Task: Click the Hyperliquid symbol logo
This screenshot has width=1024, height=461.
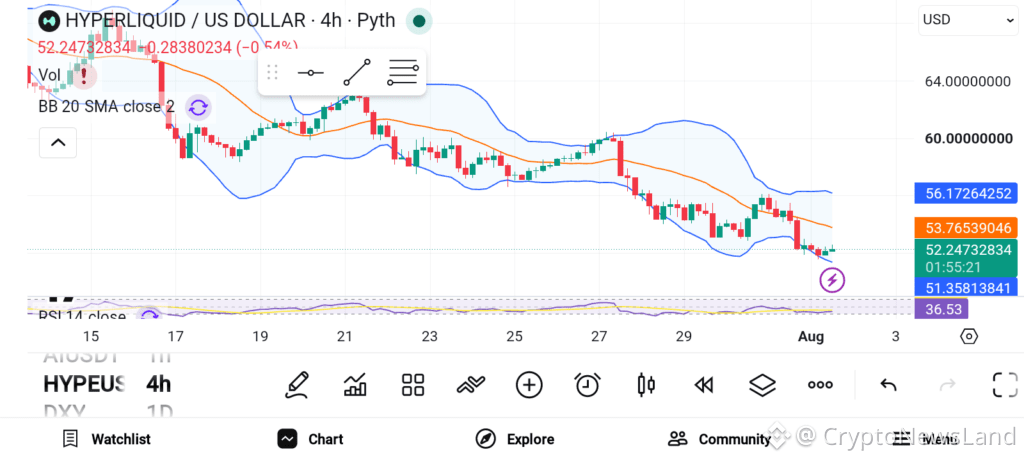Action: pyautogui.click(x=49, y=21)
